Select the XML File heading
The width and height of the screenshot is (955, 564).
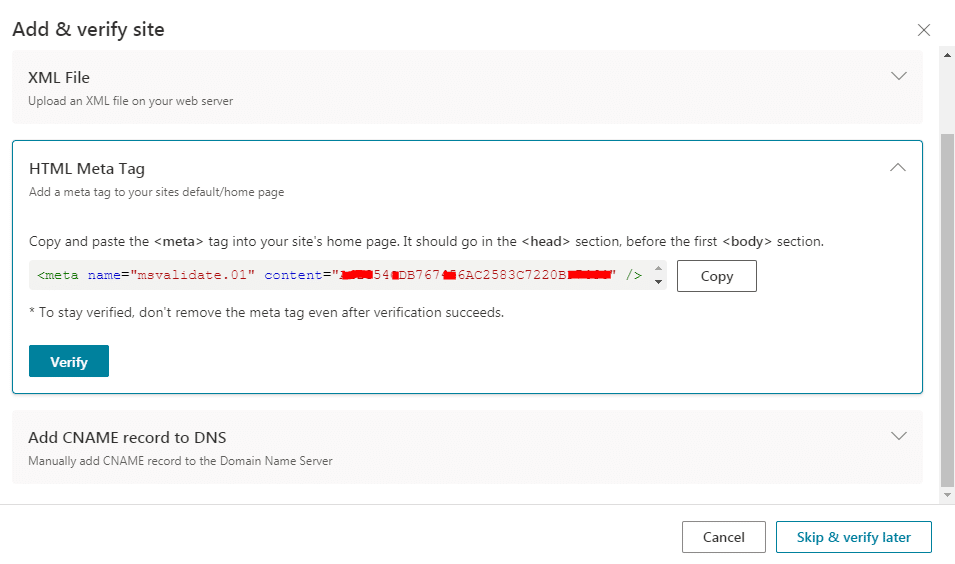59,77
